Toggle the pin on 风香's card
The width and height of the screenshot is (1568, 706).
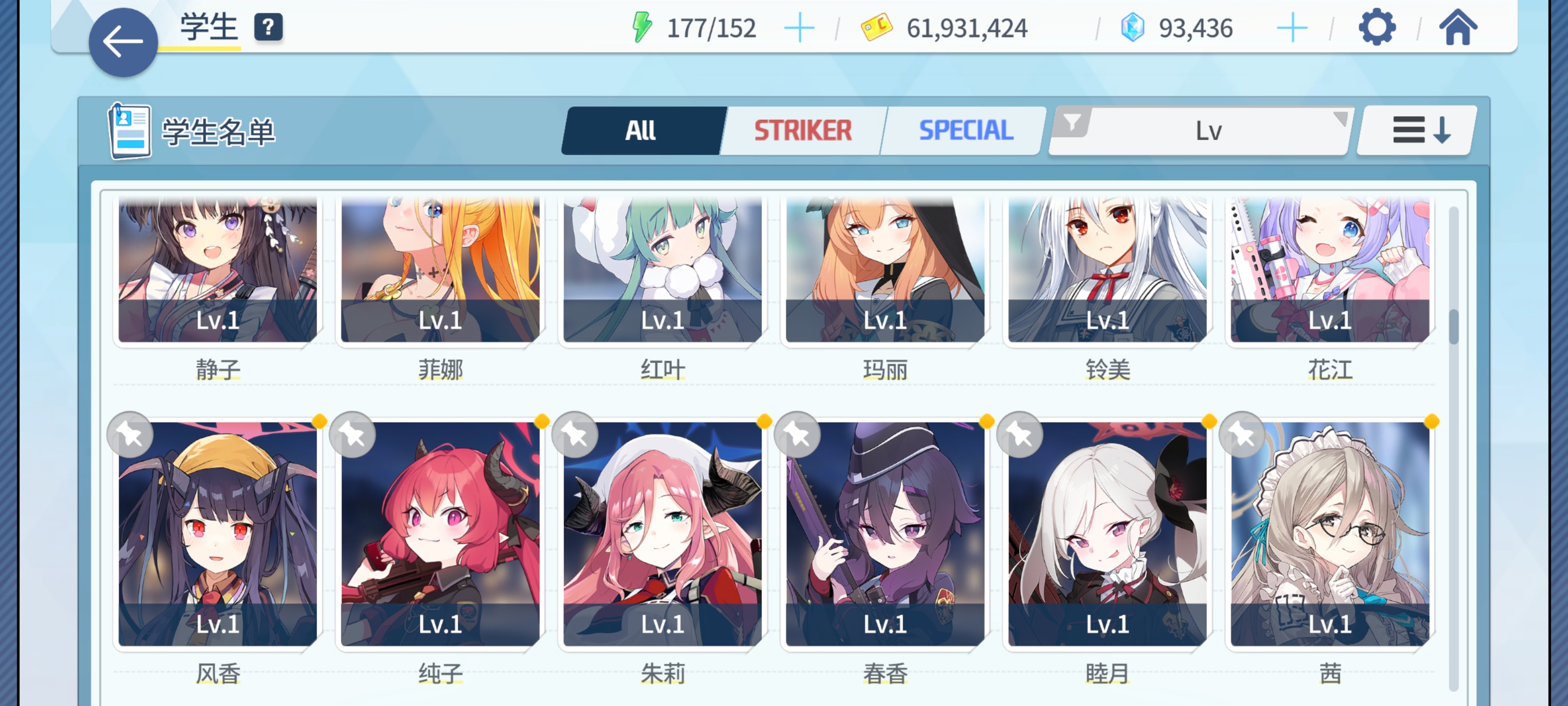click(x=130, y=435)
